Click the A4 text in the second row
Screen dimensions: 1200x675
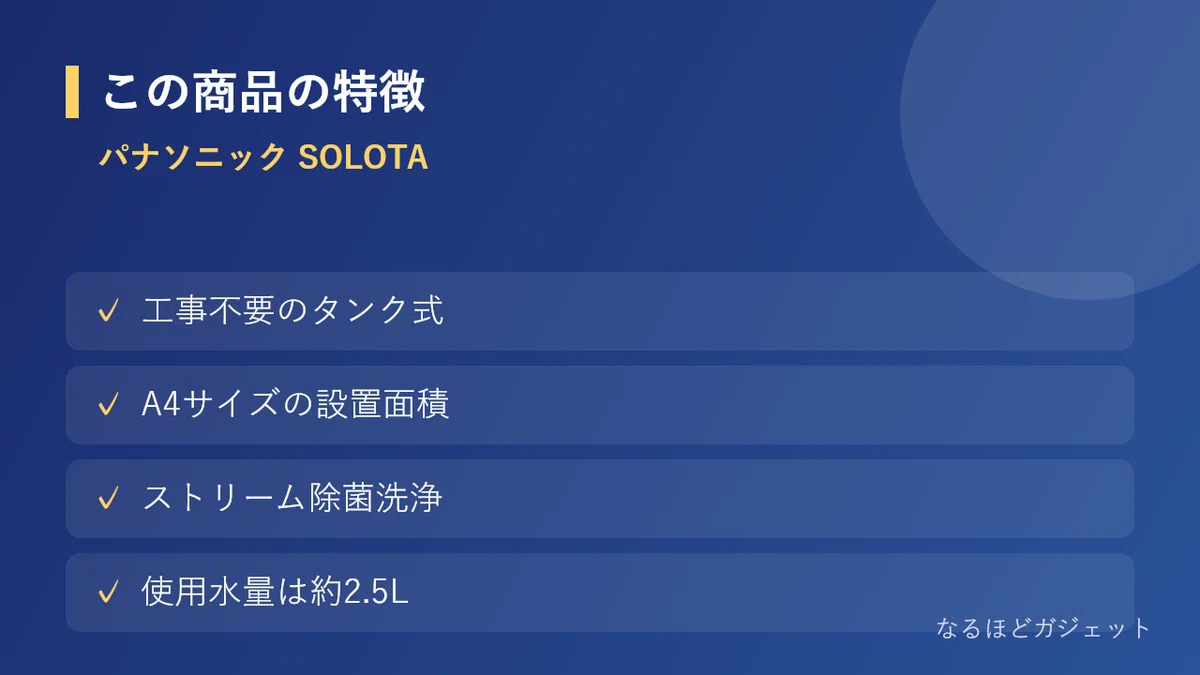coord(160,405)
